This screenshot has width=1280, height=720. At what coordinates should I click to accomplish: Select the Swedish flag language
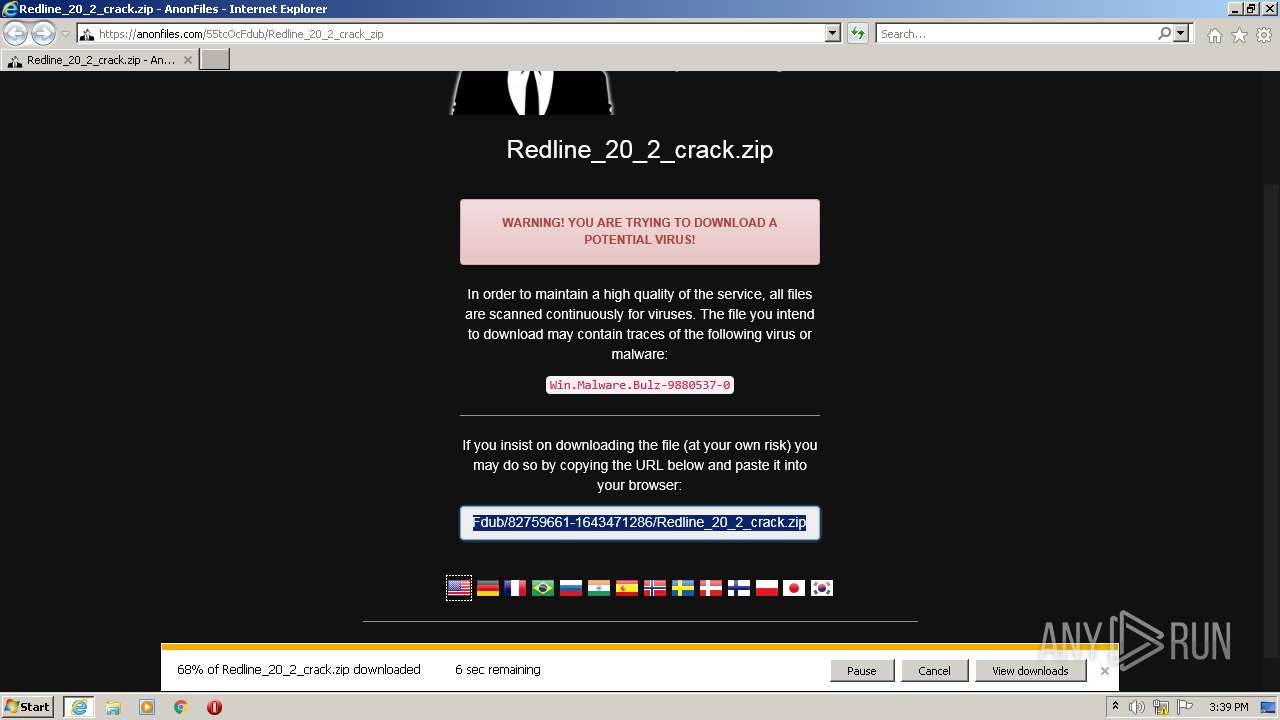(683, 588)
